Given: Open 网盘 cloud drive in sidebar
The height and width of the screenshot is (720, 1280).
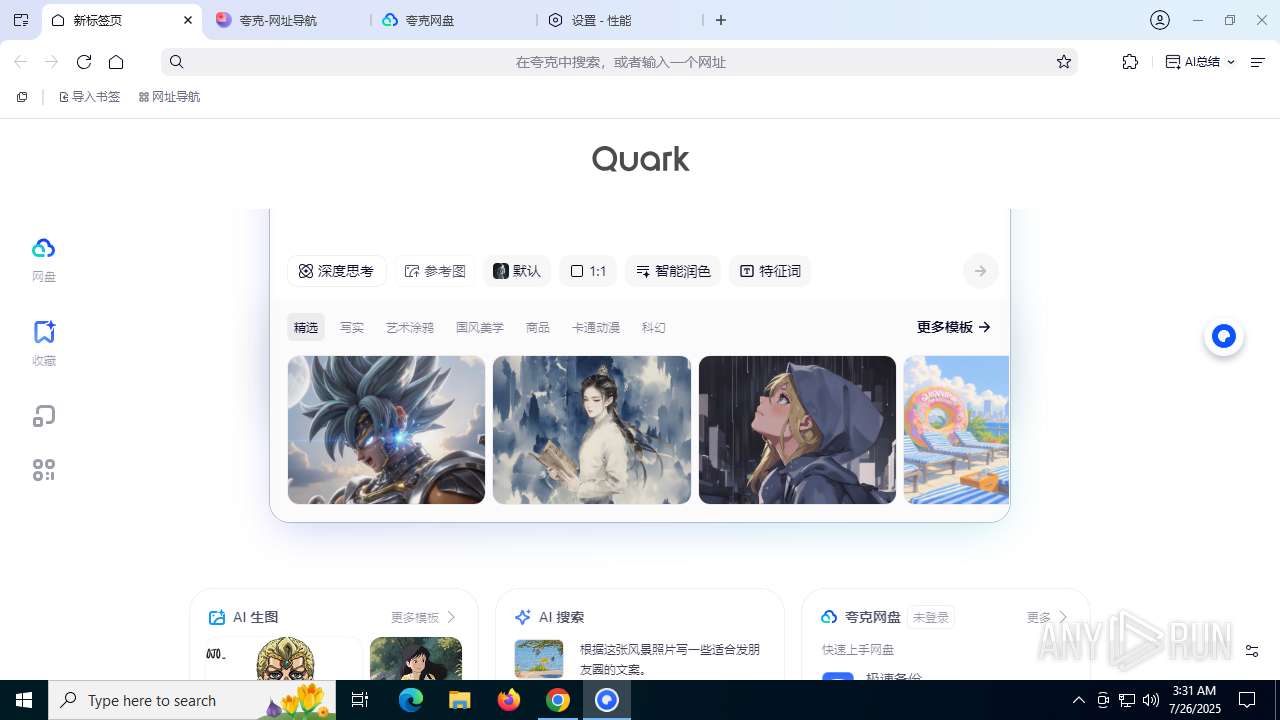Looking at the screenshot, I should [x=43, y=260].
